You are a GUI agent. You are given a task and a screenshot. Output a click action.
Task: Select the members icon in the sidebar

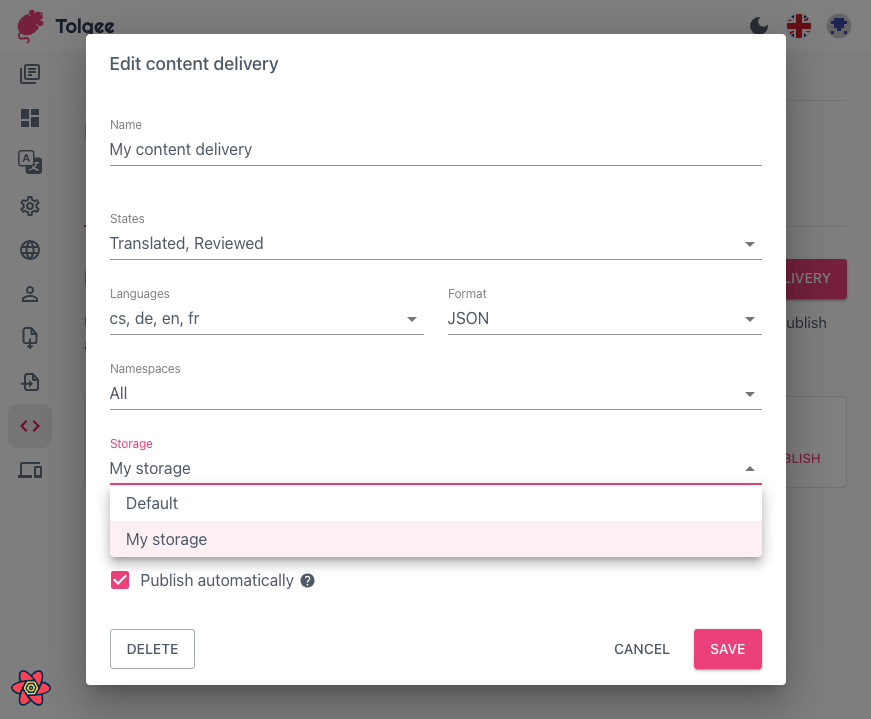click(x=30, y=294)
